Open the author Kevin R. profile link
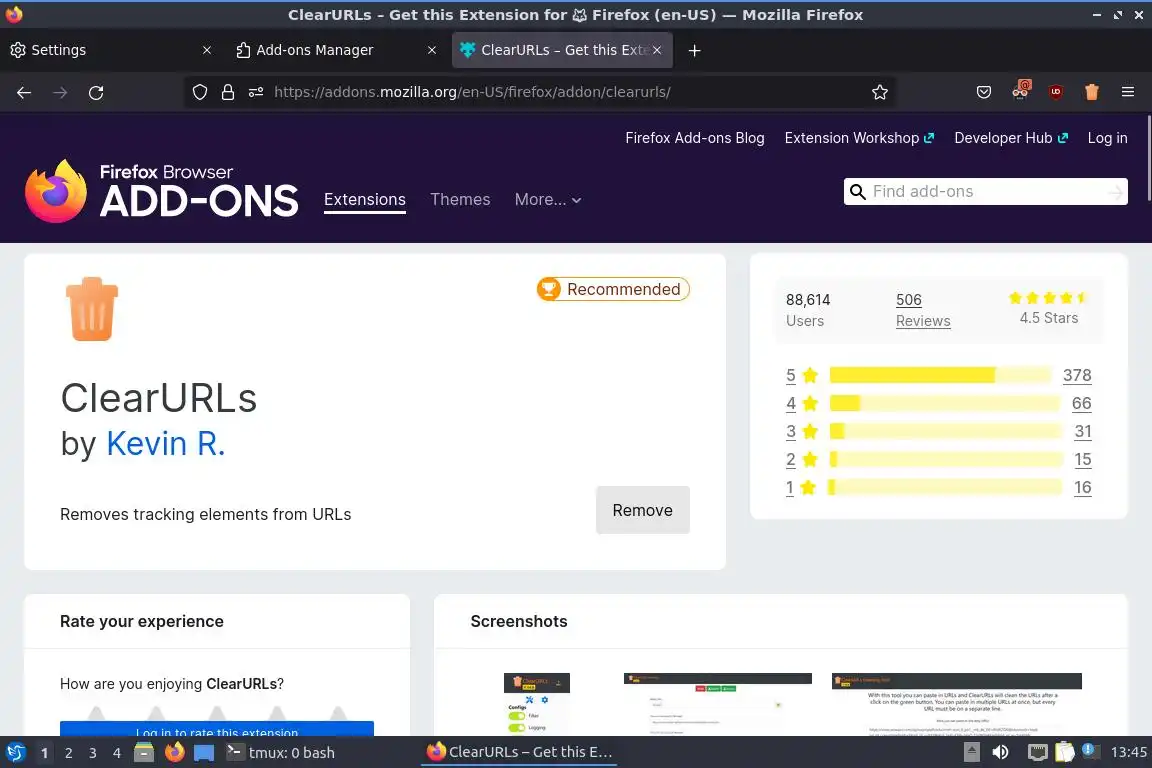This screenshot has height=768, width=1152. (x=165, y=443)
